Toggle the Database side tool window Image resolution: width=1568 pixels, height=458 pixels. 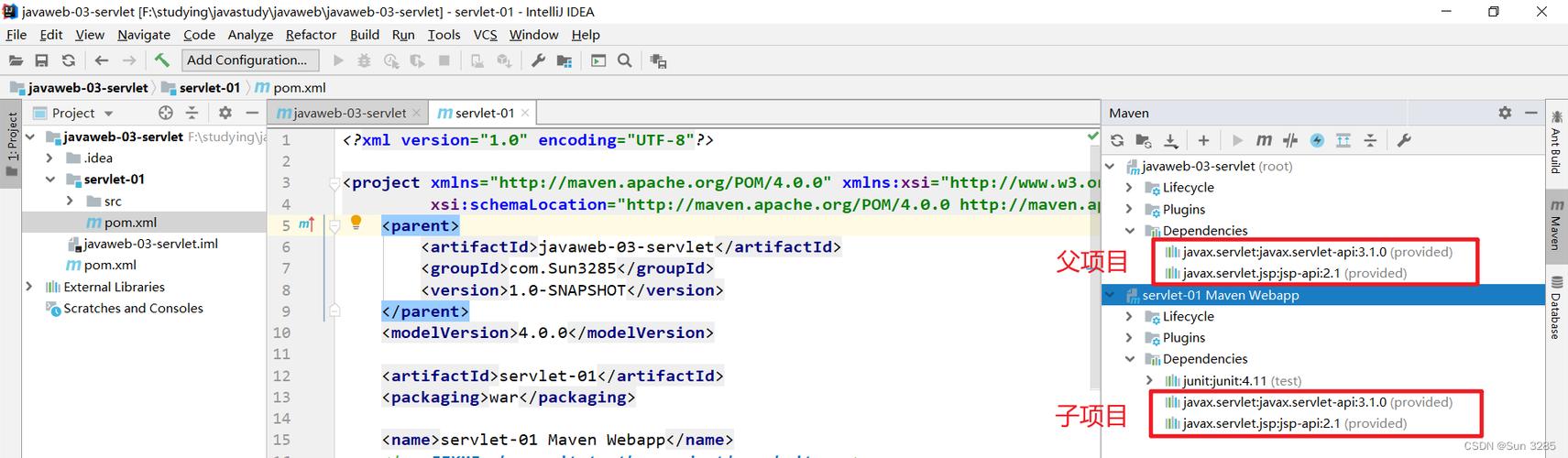click(x=1556, y=308)
